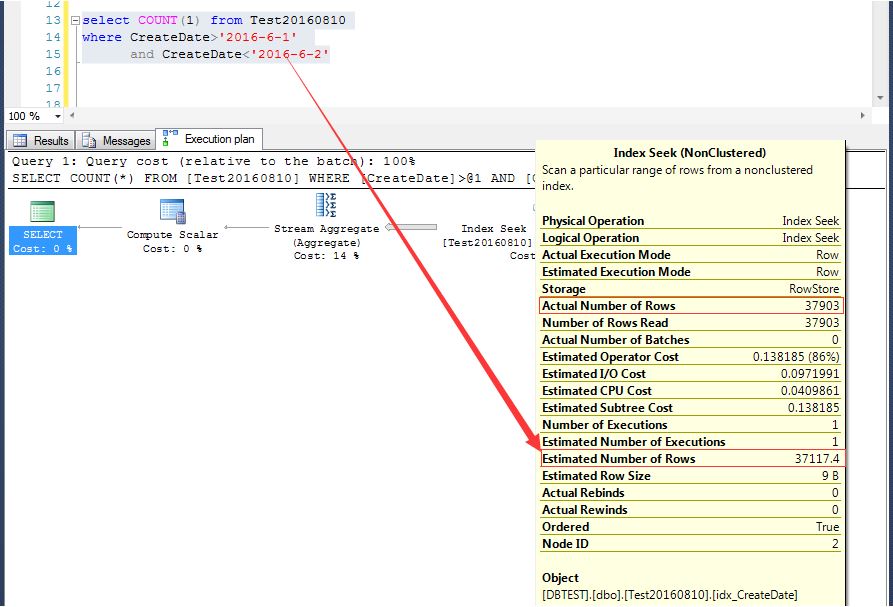This screenshot has width=893, height=607.
Task: Select the Stream Aggregate operator icon
Action: [326, 205]
